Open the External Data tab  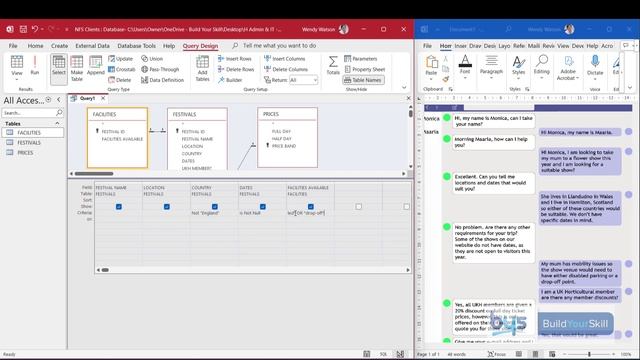click(x=93, y=46)
